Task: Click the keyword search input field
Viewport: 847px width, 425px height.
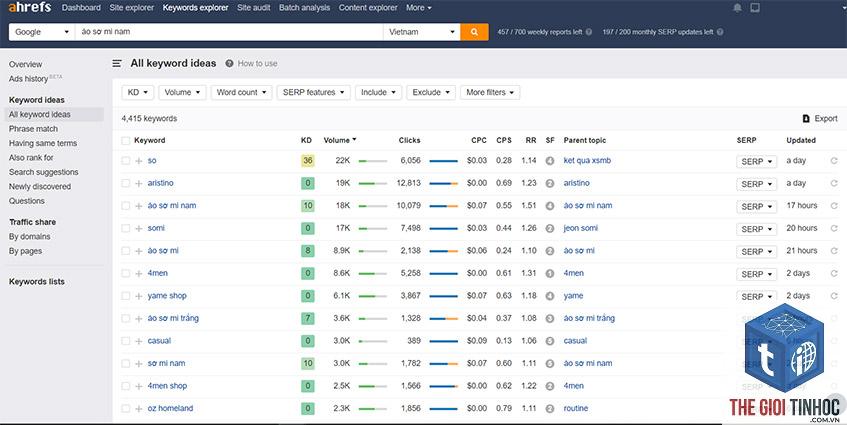Action: coord(229,32)
